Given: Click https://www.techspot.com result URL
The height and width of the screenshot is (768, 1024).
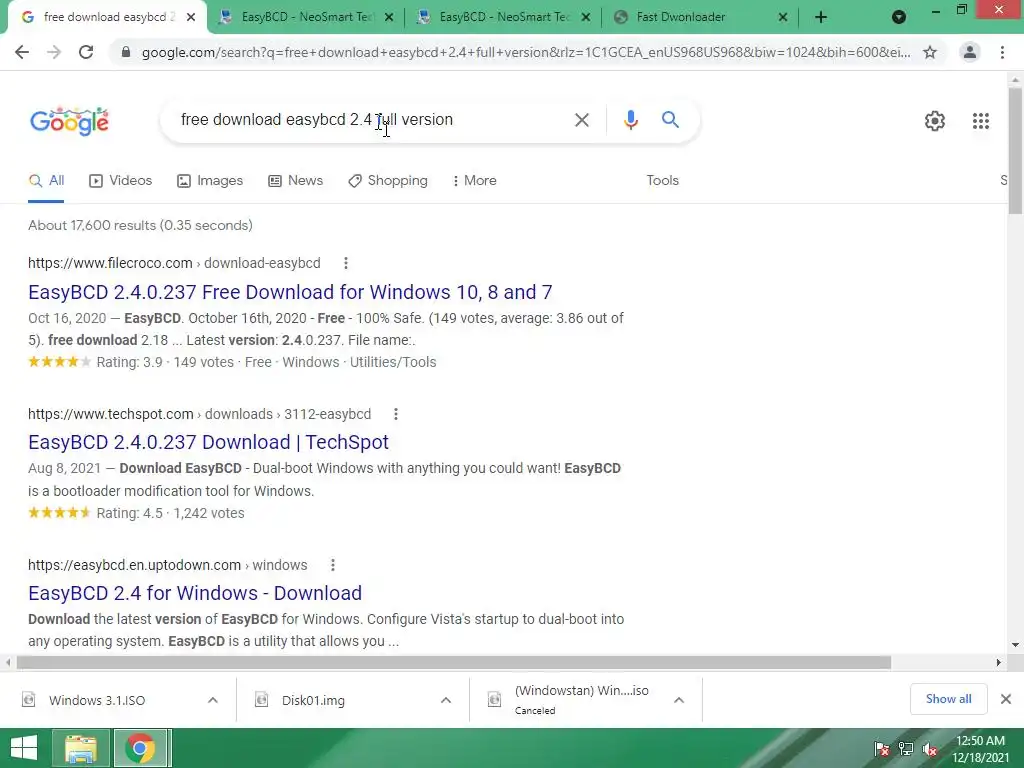Looking at the screenshot, I should point(199,414).
